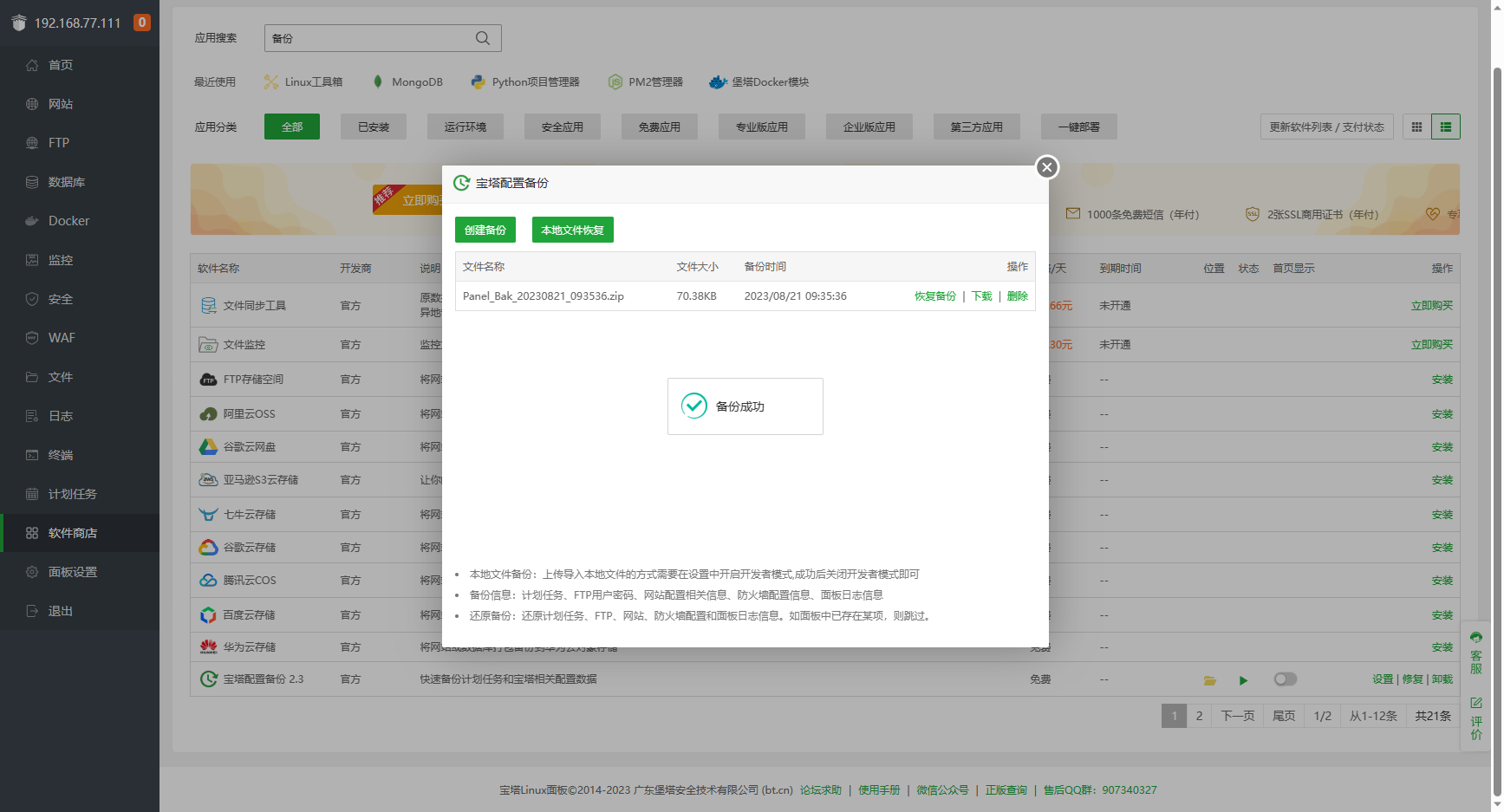The height and width of the screenshot is (812, 1504).
Task: Open 论坛求助 footer link
Action: click(820, 790)
